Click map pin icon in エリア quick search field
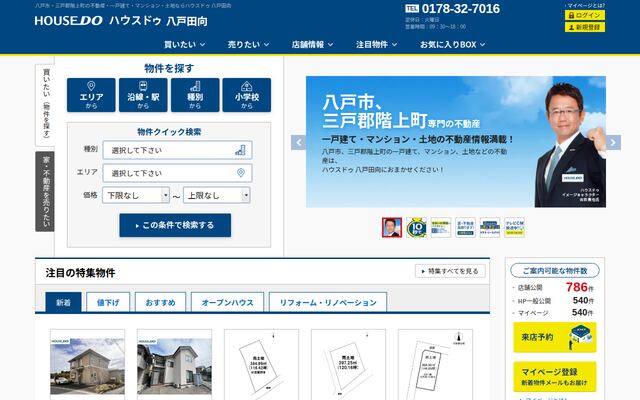Viewport: 640px width, 400px height. (241, 173)
